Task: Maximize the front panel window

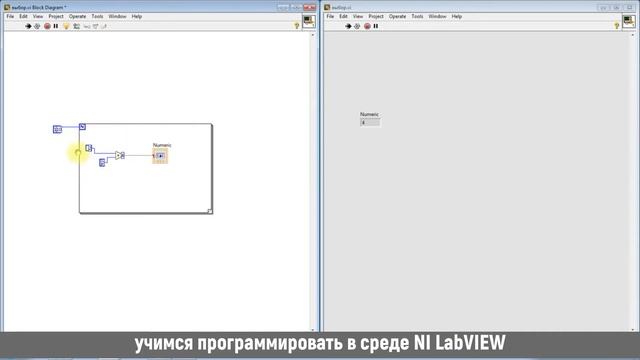Action: point(617,7)
